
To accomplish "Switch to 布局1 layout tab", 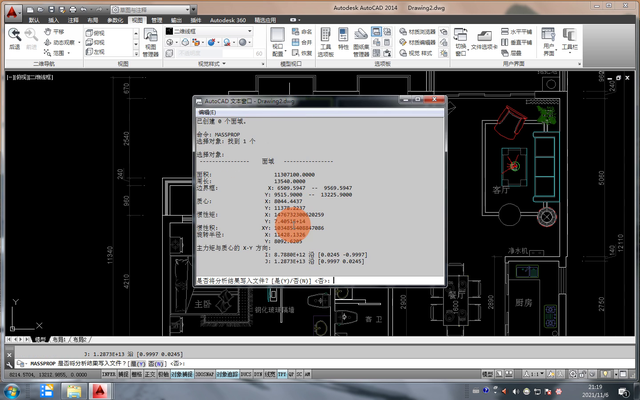I will tap(59, 340).
